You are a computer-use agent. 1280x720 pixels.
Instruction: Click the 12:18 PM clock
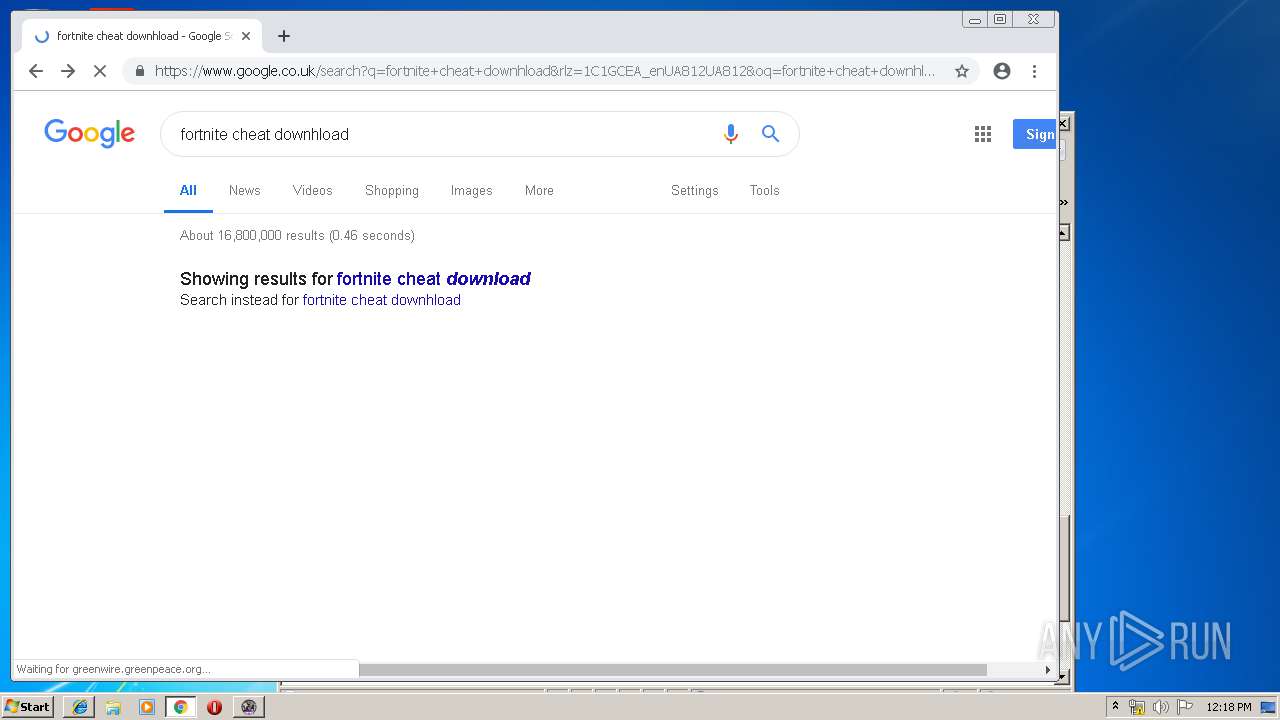1228,707
